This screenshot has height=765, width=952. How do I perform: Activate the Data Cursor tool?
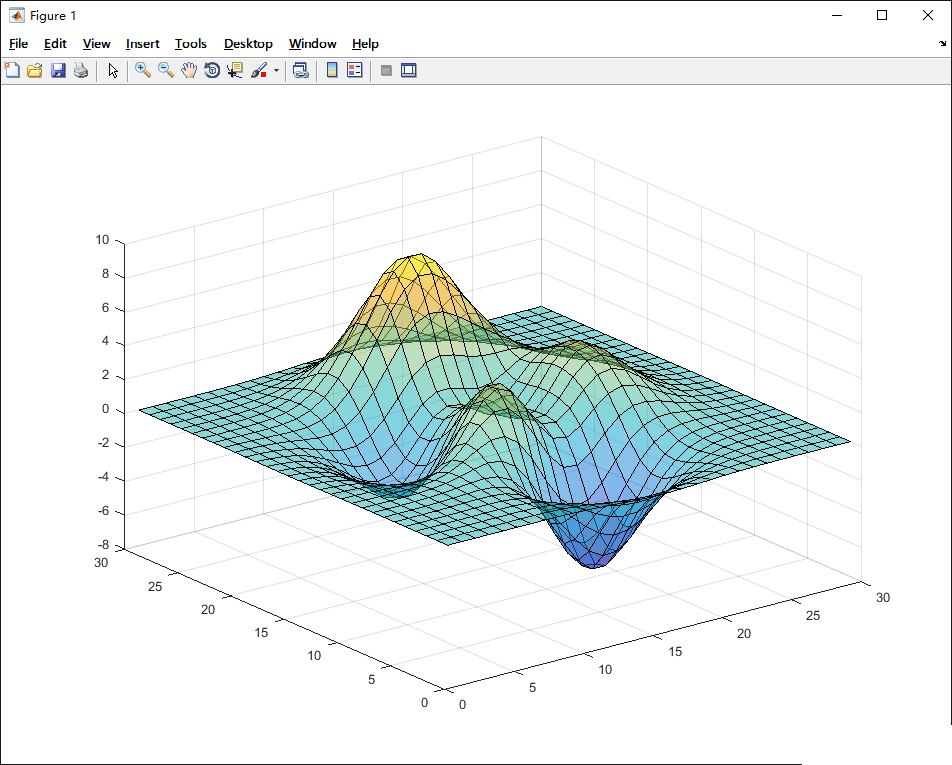pos(233,70)
